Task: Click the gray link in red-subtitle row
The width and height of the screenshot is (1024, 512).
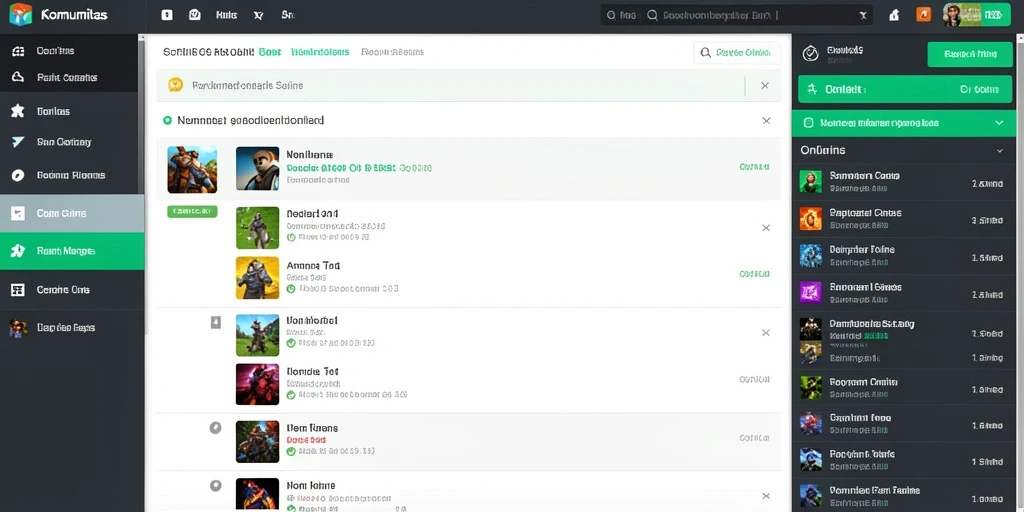Action: point(754,438)
